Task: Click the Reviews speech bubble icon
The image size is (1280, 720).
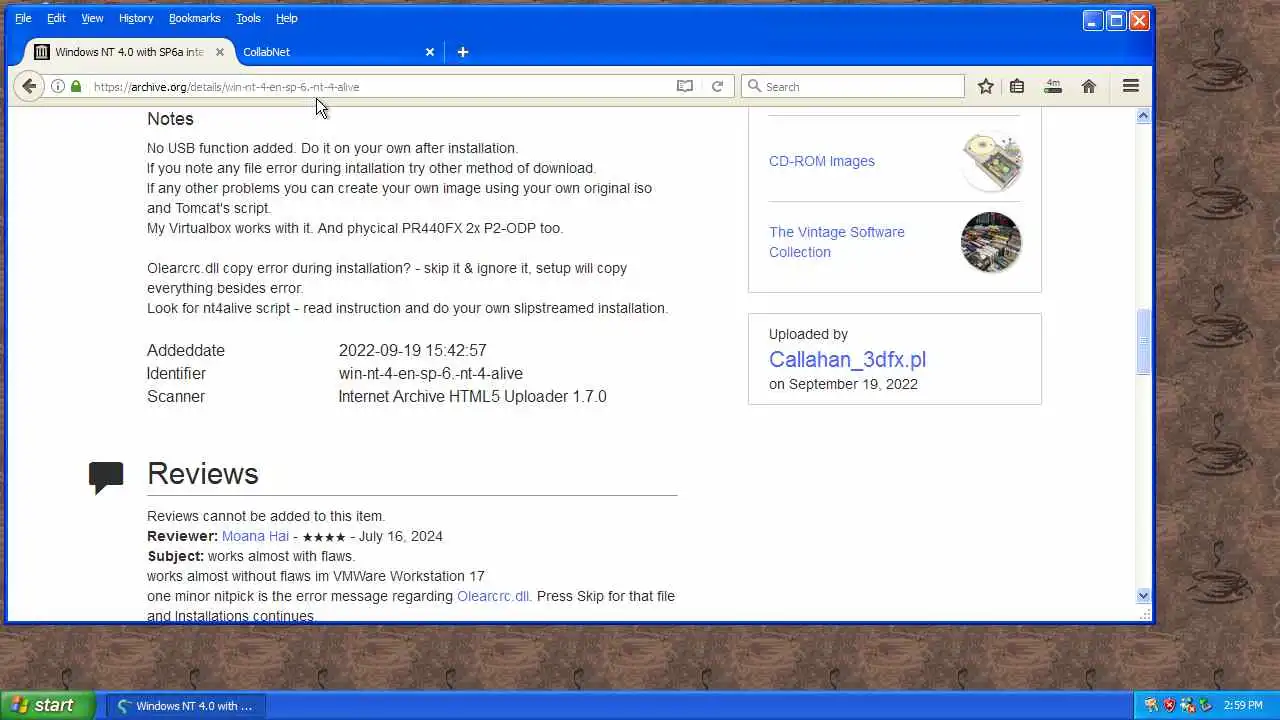Action: (x=106, y=476)
